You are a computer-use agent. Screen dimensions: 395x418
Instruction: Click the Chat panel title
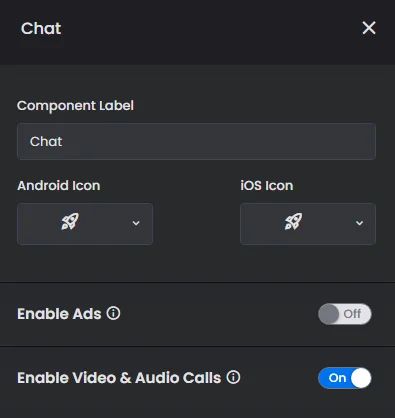(x=41, y=28)
